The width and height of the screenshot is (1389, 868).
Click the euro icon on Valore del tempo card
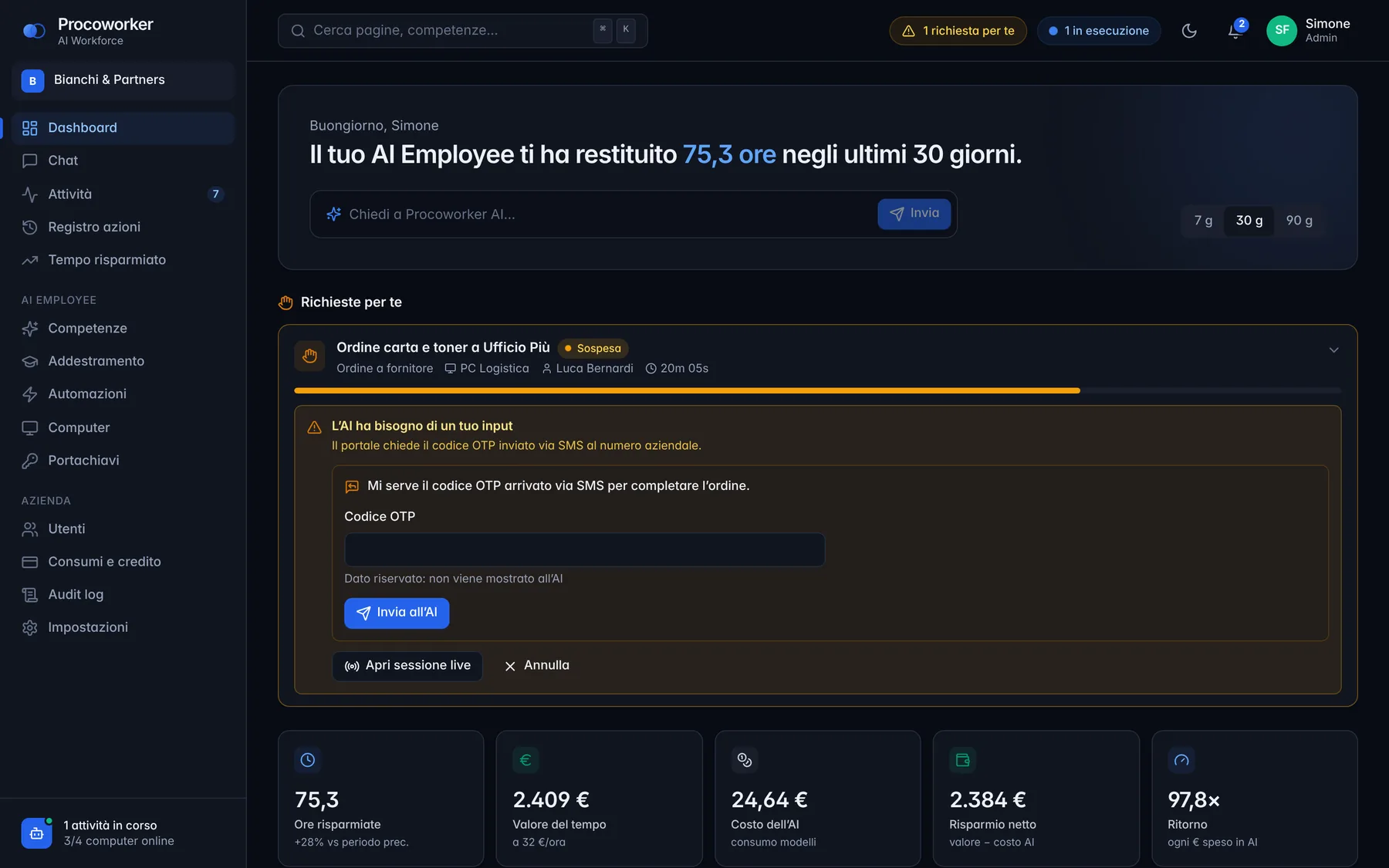[x=526, y=760]
